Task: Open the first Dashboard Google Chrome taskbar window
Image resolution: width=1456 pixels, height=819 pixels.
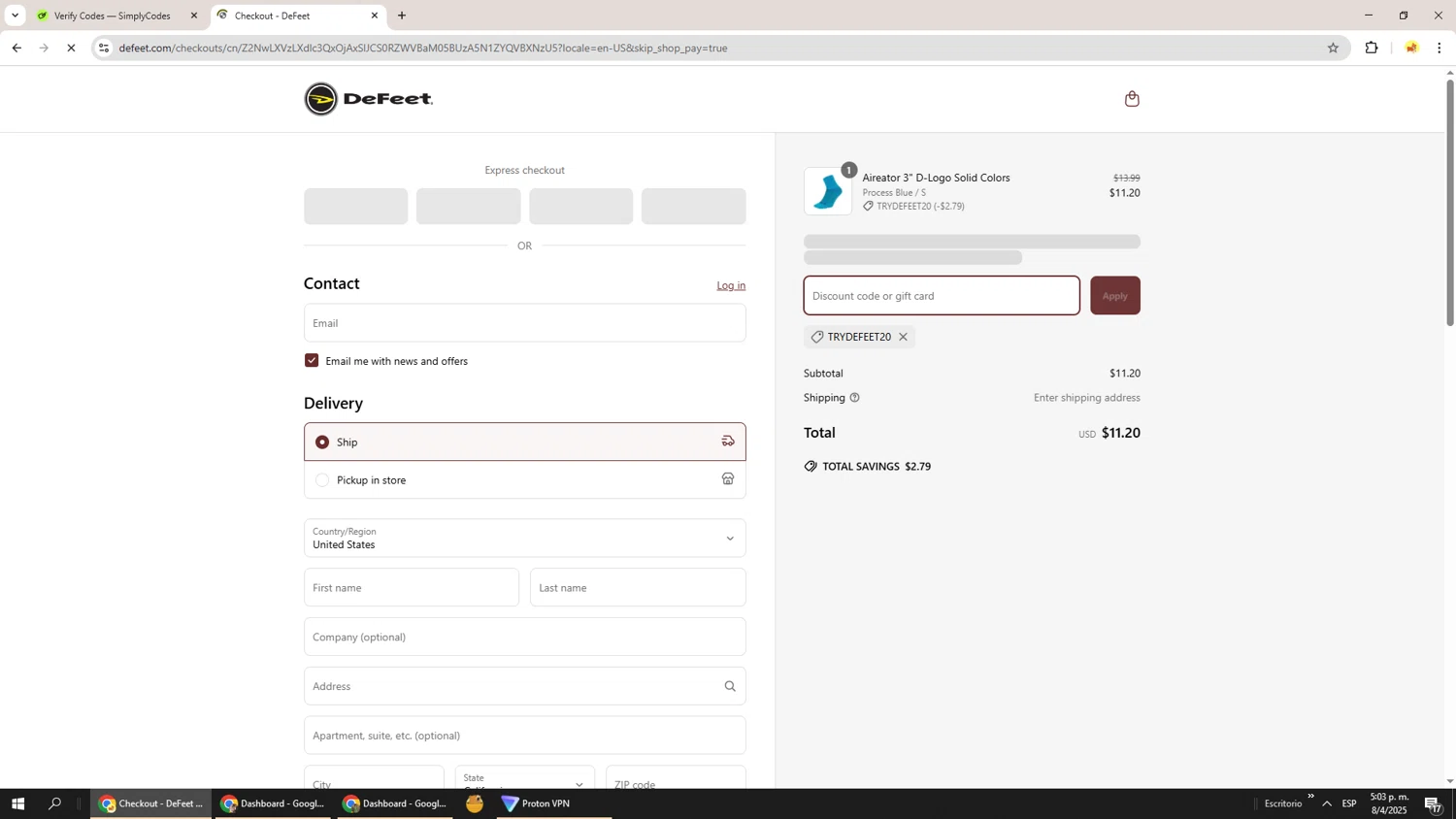Action: 274,803
